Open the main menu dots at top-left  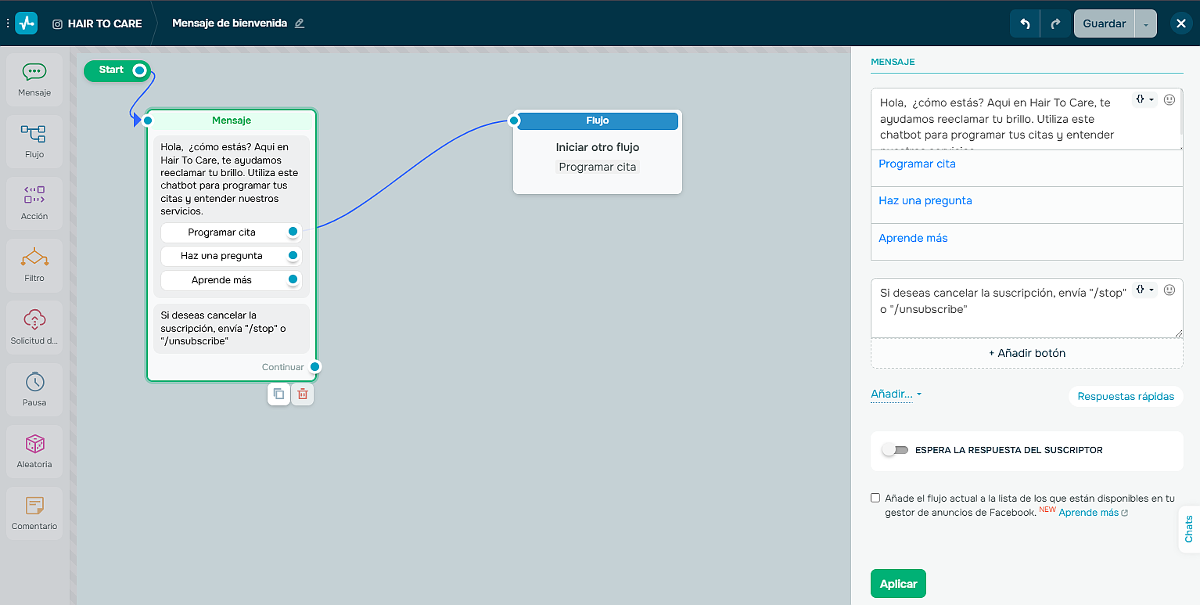click(6, 23)
